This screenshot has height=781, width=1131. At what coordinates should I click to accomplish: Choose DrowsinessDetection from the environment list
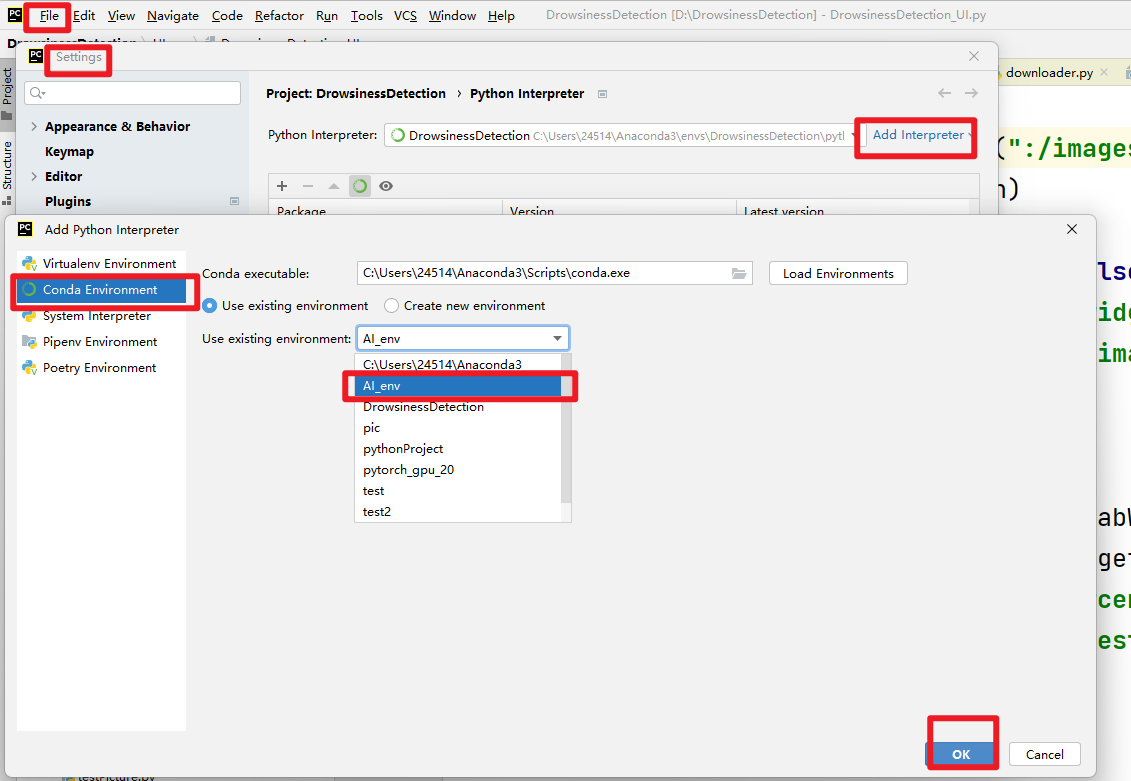pyautogui.click(x=457, y=407)
